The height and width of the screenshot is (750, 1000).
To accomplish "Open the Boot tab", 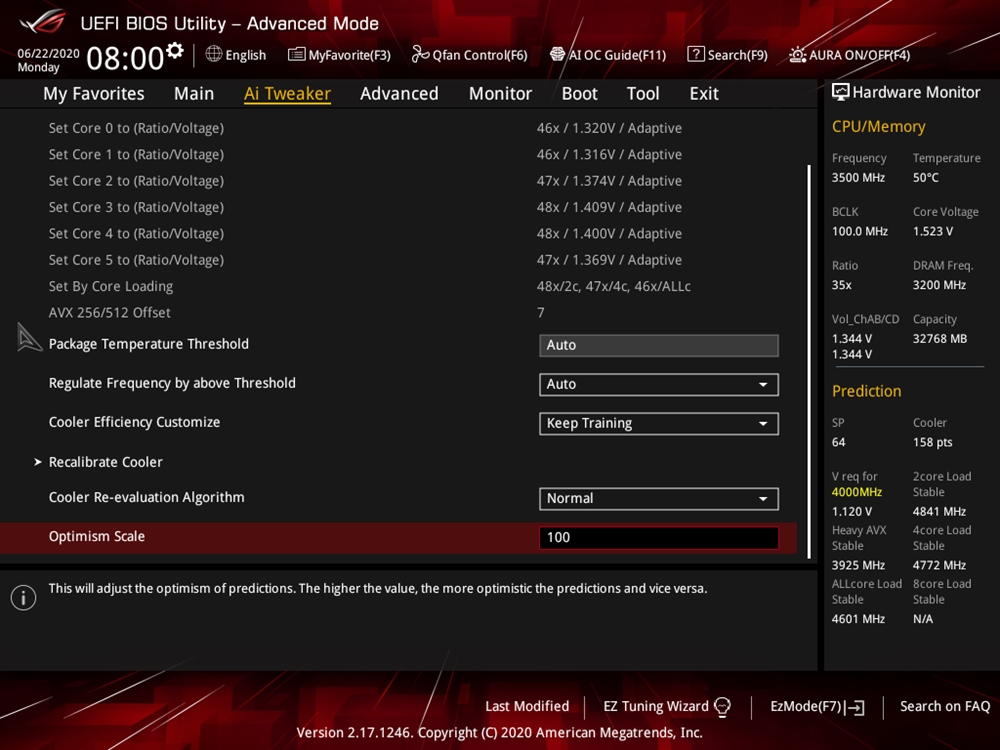I will tap(579, 94).
